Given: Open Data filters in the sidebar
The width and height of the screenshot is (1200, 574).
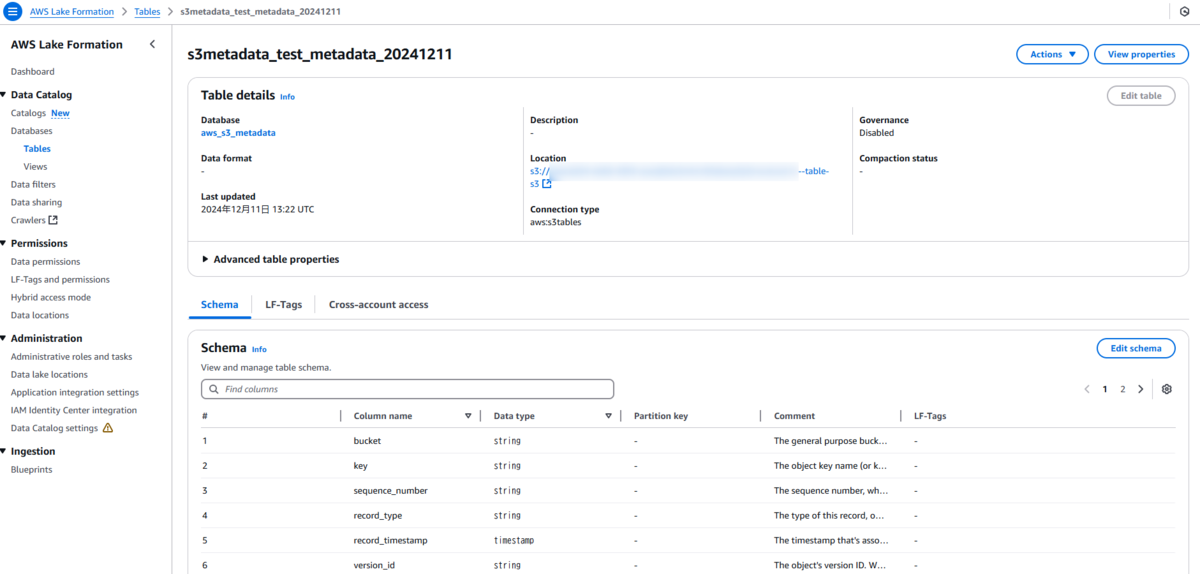Looking at the screenshot, I should click(x=33, y=184).
